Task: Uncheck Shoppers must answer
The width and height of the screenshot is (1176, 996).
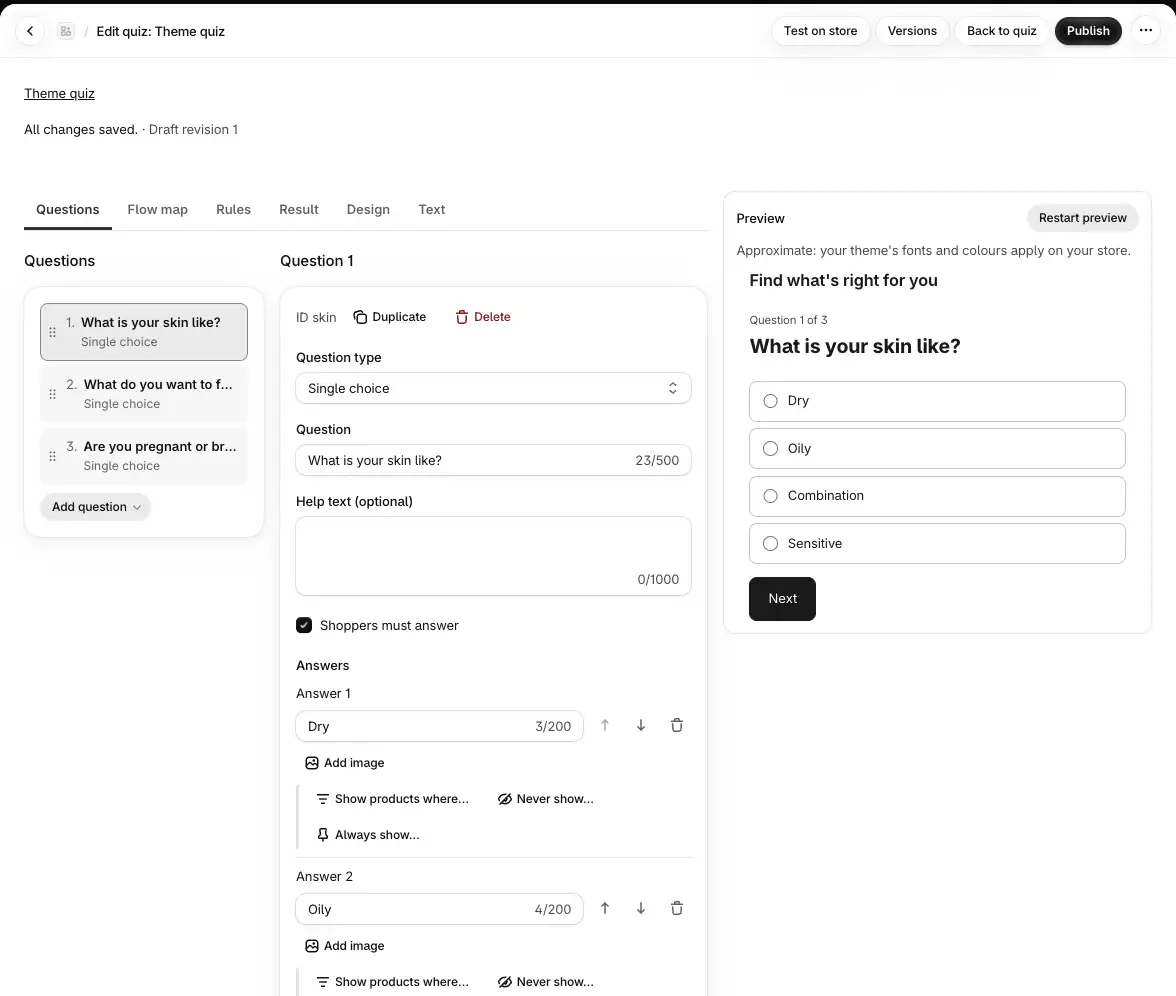Action: [x=304, y=626]
